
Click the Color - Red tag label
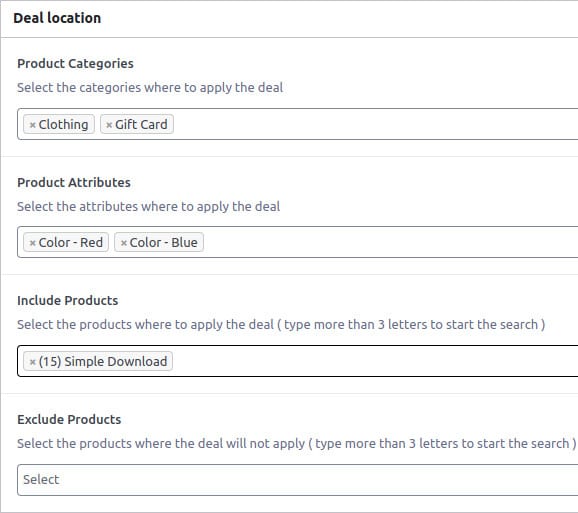[71, 242]
